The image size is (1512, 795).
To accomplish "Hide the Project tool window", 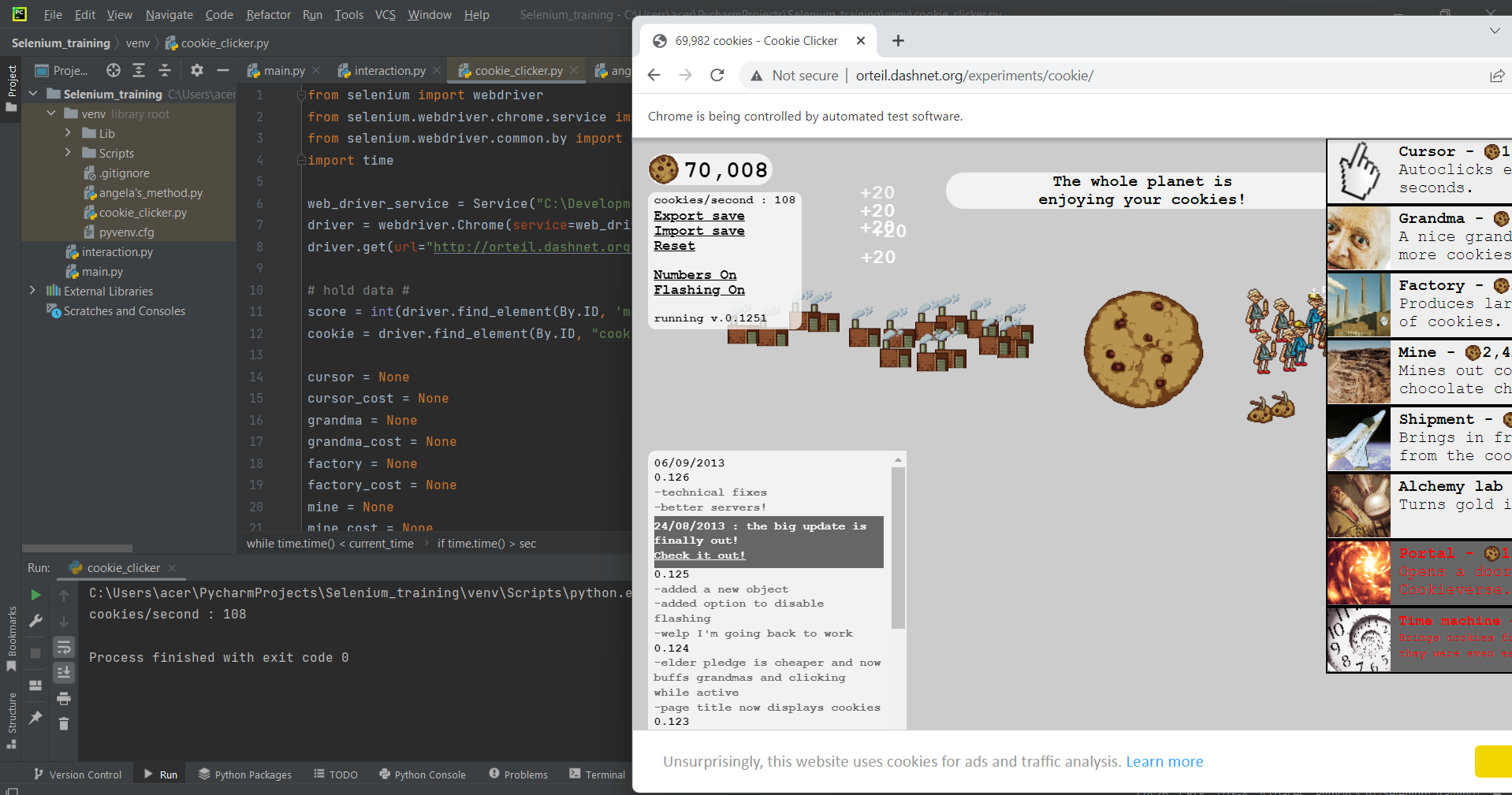I will (223, 70).
